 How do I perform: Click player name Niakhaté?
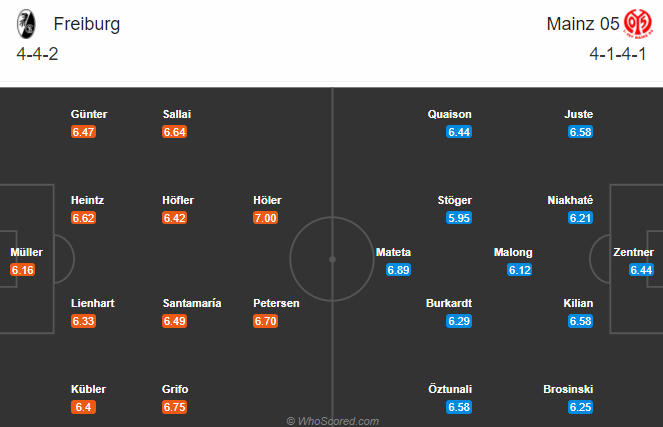coord(570,200)
